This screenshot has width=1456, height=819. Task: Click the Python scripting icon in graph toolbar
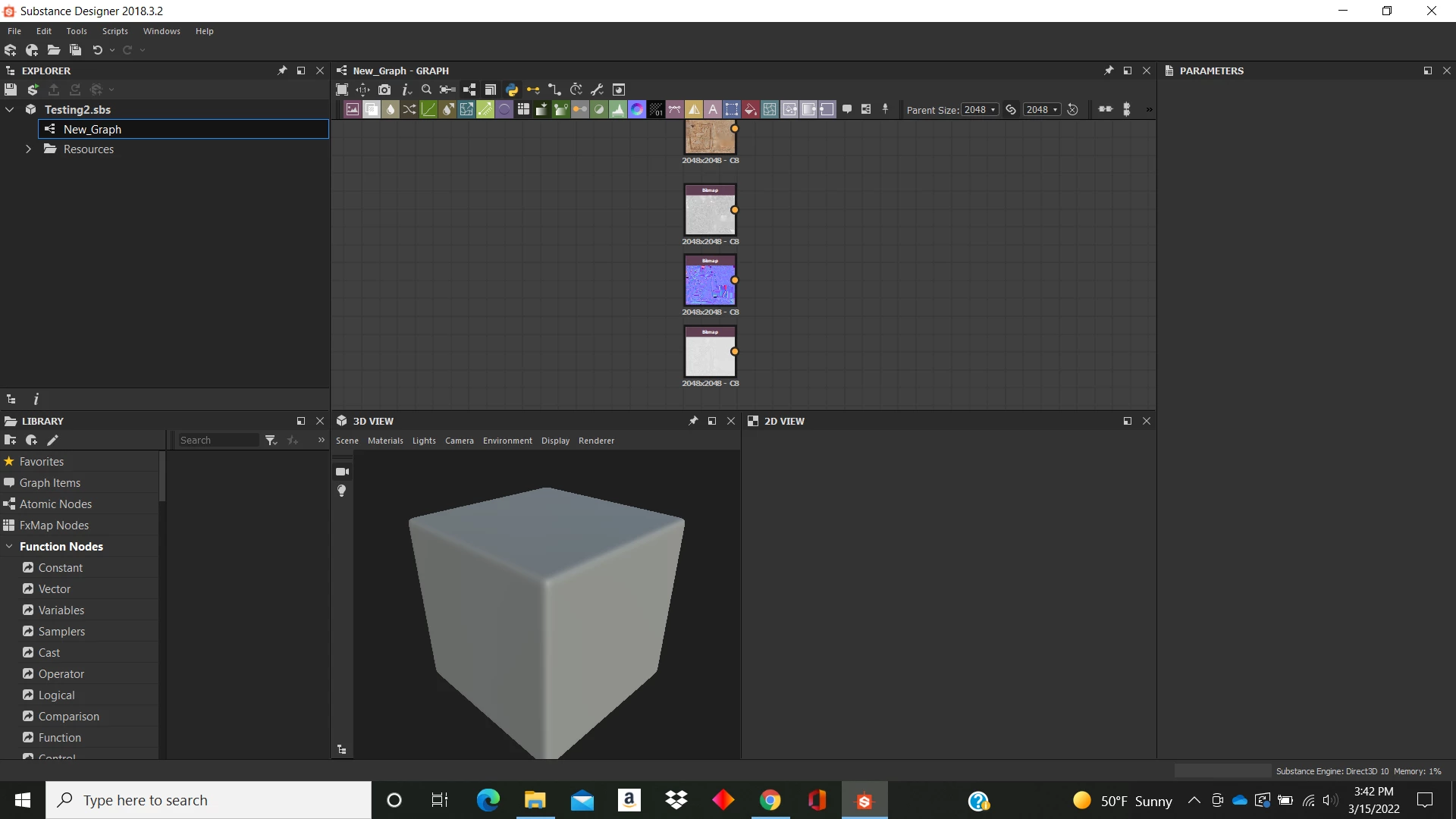512,89
